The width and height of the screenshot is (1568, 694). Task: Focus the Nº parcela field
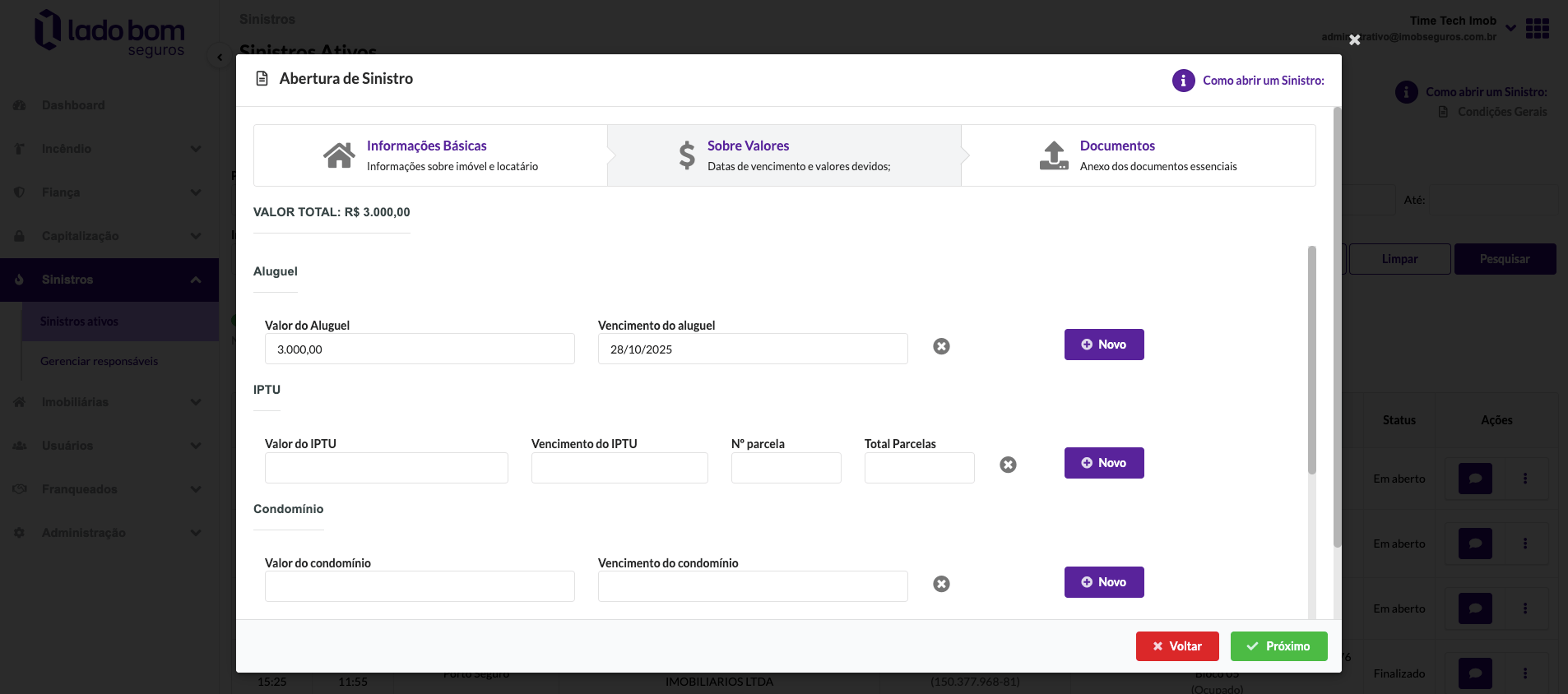click(x=786, y=468)
